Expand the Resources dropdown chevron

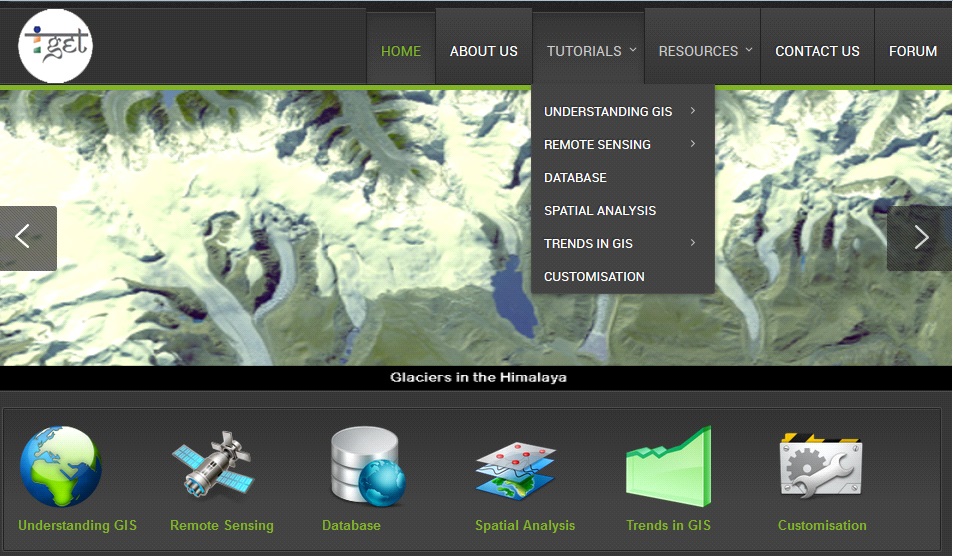tap(749, 50)
